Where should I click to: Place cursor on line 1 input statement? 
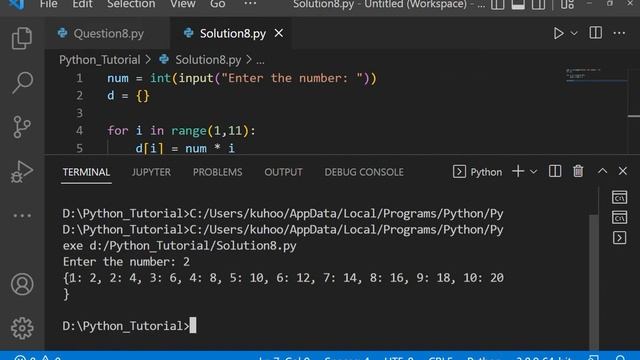click(242, 78)
